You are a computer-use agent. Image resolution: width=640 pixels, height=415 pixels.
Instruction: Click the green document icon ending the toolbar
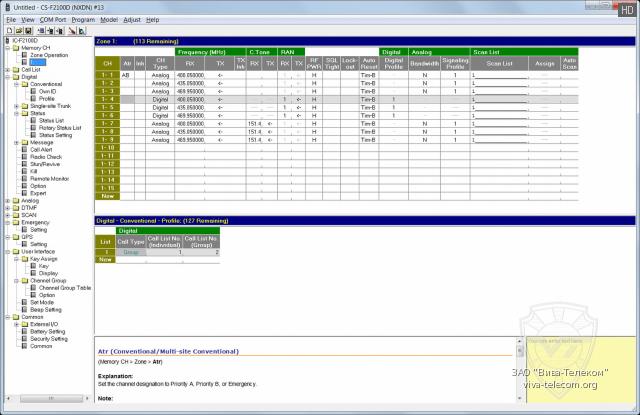82,31
